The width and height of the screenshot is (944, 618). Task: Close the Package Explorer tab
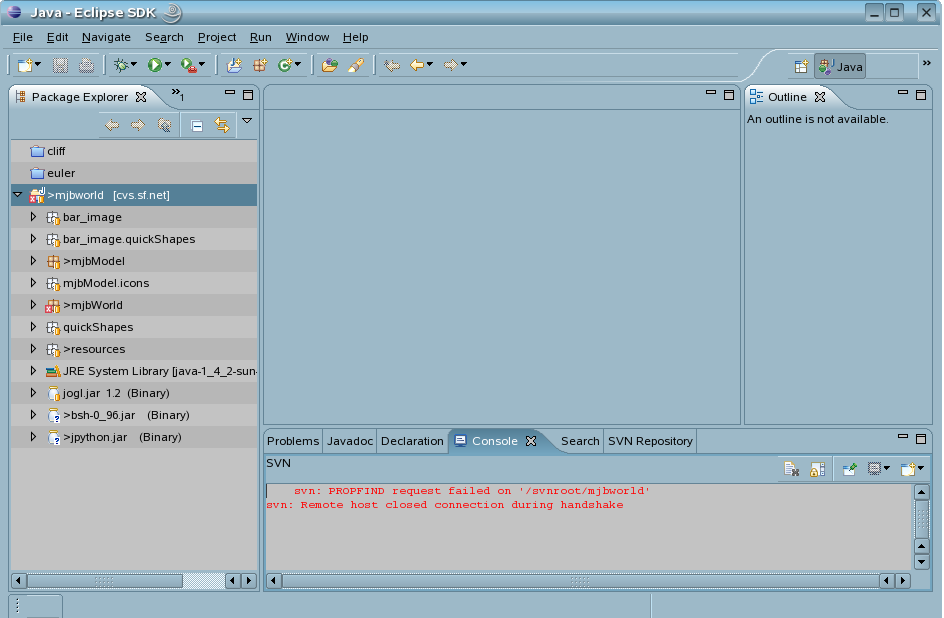(x=141, y=97)
